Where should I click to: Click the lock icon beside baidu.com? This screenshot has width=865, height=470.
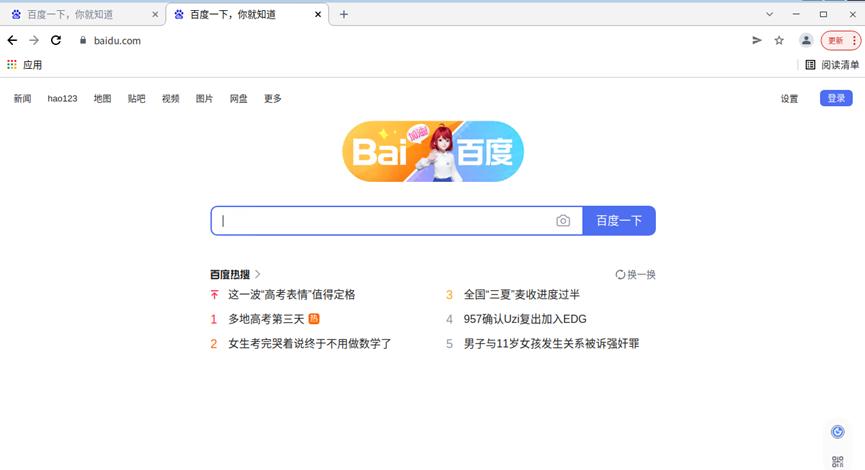point(83,40)
